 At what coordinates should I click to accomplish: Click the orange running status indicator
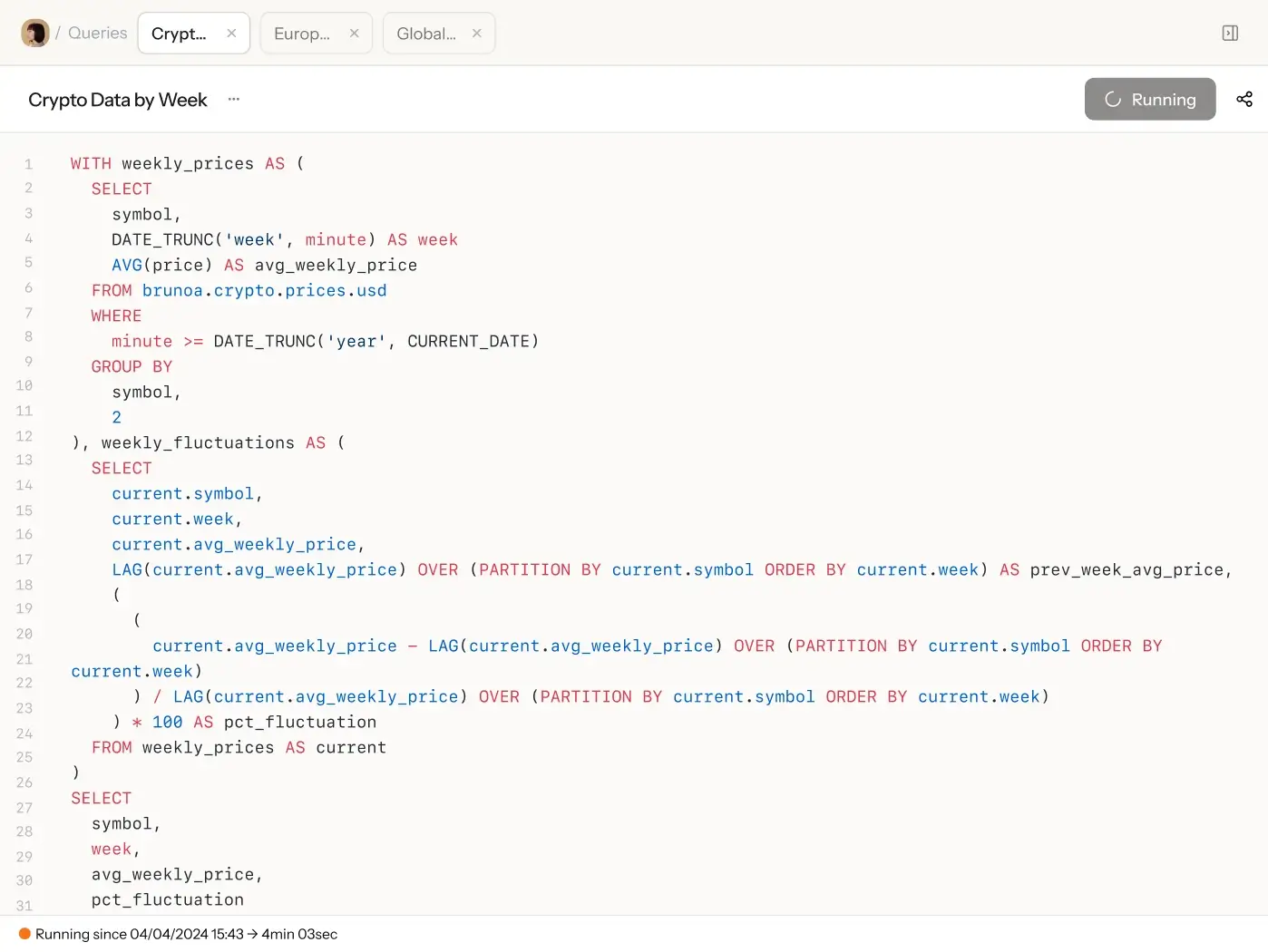point(25,934)
